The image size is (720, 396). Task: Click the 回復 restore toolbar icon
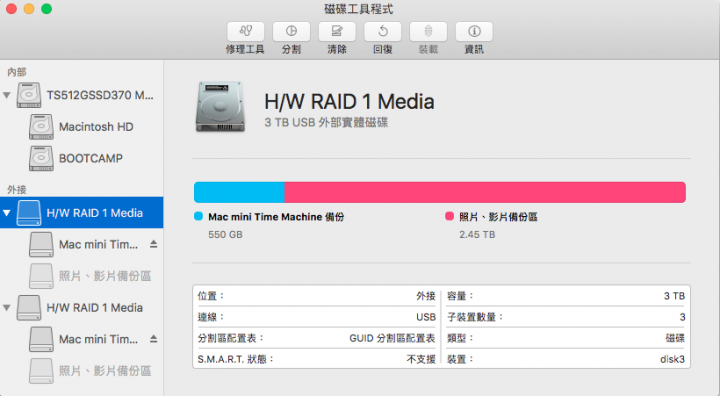(382, 31)
